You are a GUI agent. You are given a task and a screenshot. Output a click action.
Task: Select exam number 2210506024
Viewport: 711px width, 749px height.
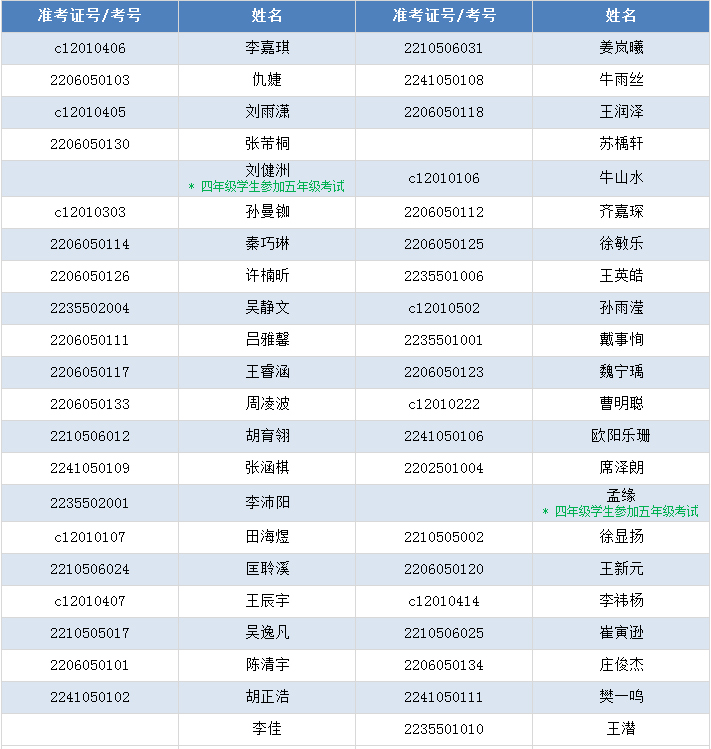click(90, 569)
